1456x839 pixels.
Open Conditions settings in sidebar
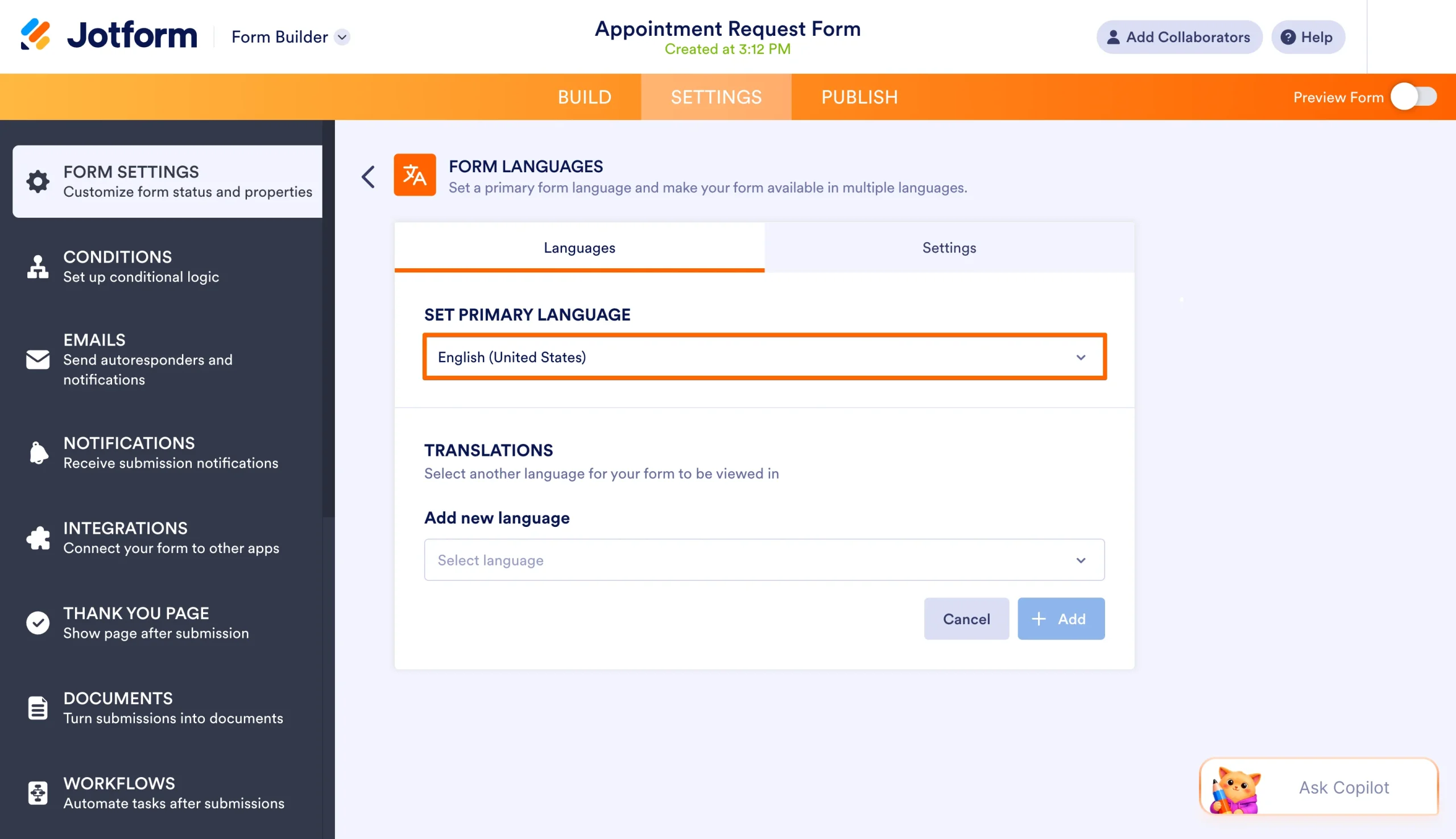[167, 267]
